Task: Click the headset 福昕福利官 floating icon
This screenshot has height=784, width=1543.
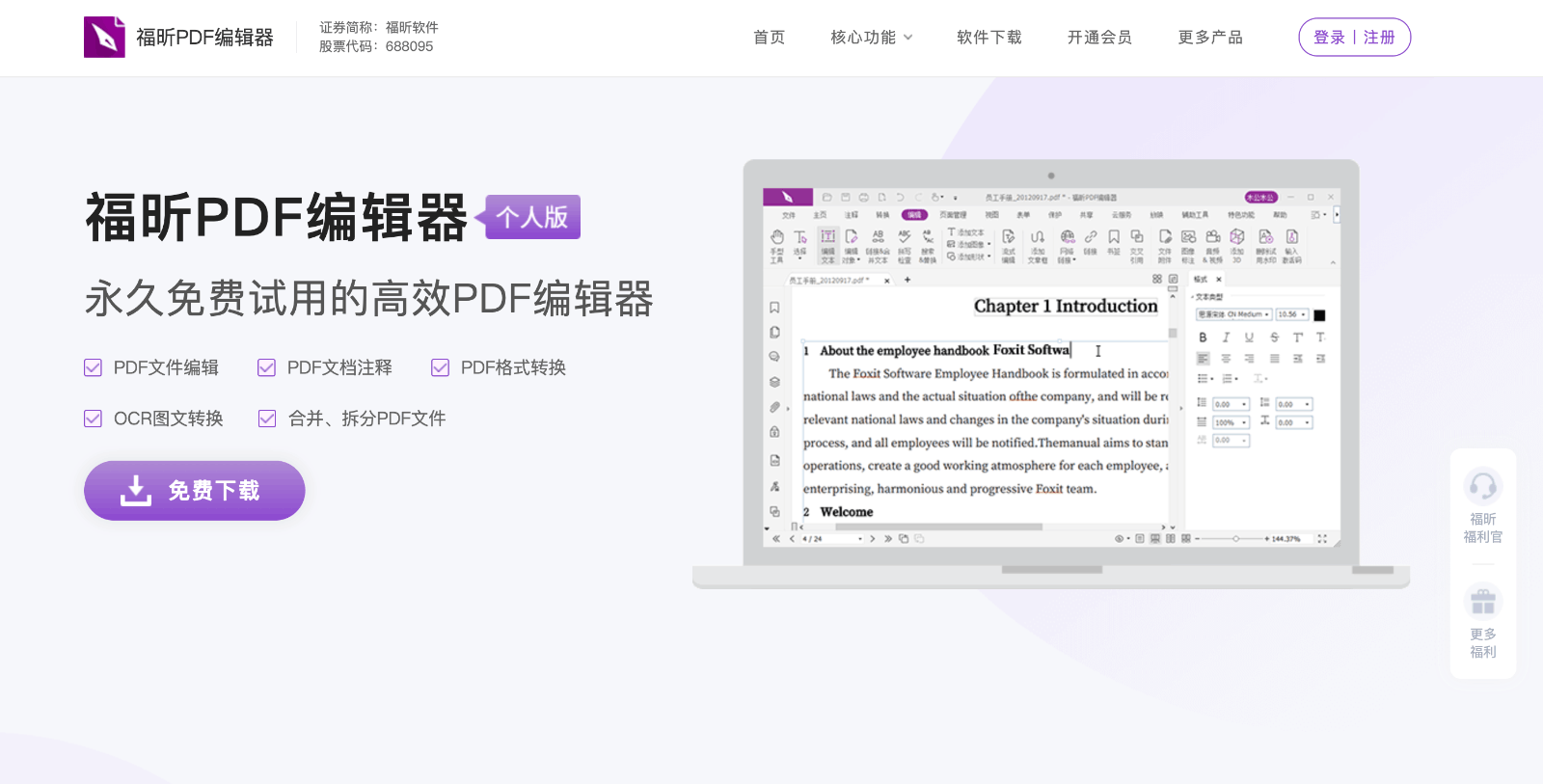Action: pyautogui.click(x=1483, y=486)
